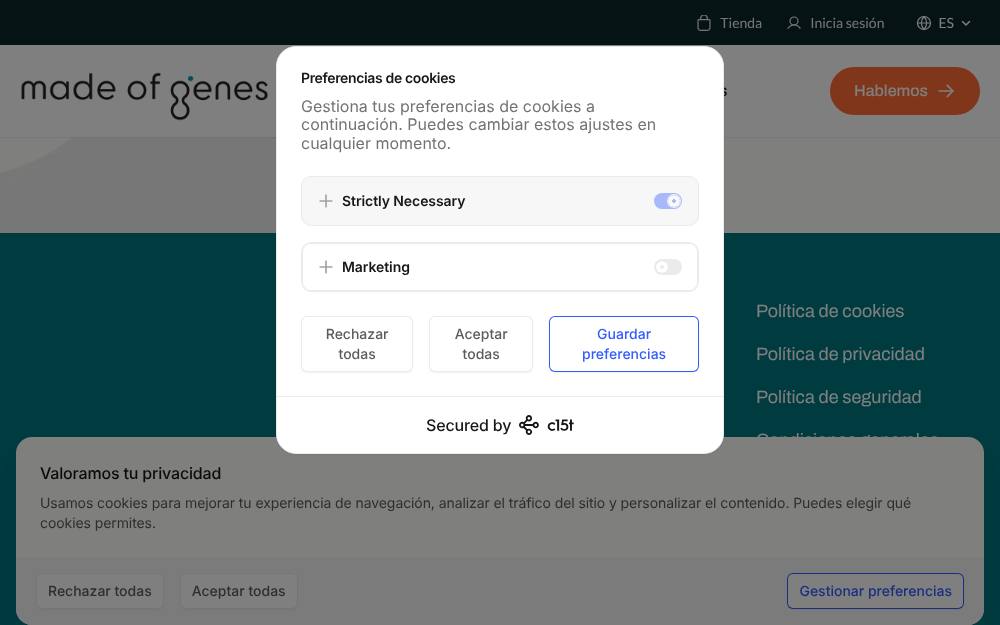Open Política de cookies link
This screenshot has height=625, width=1000.
(x=830, y=311)
